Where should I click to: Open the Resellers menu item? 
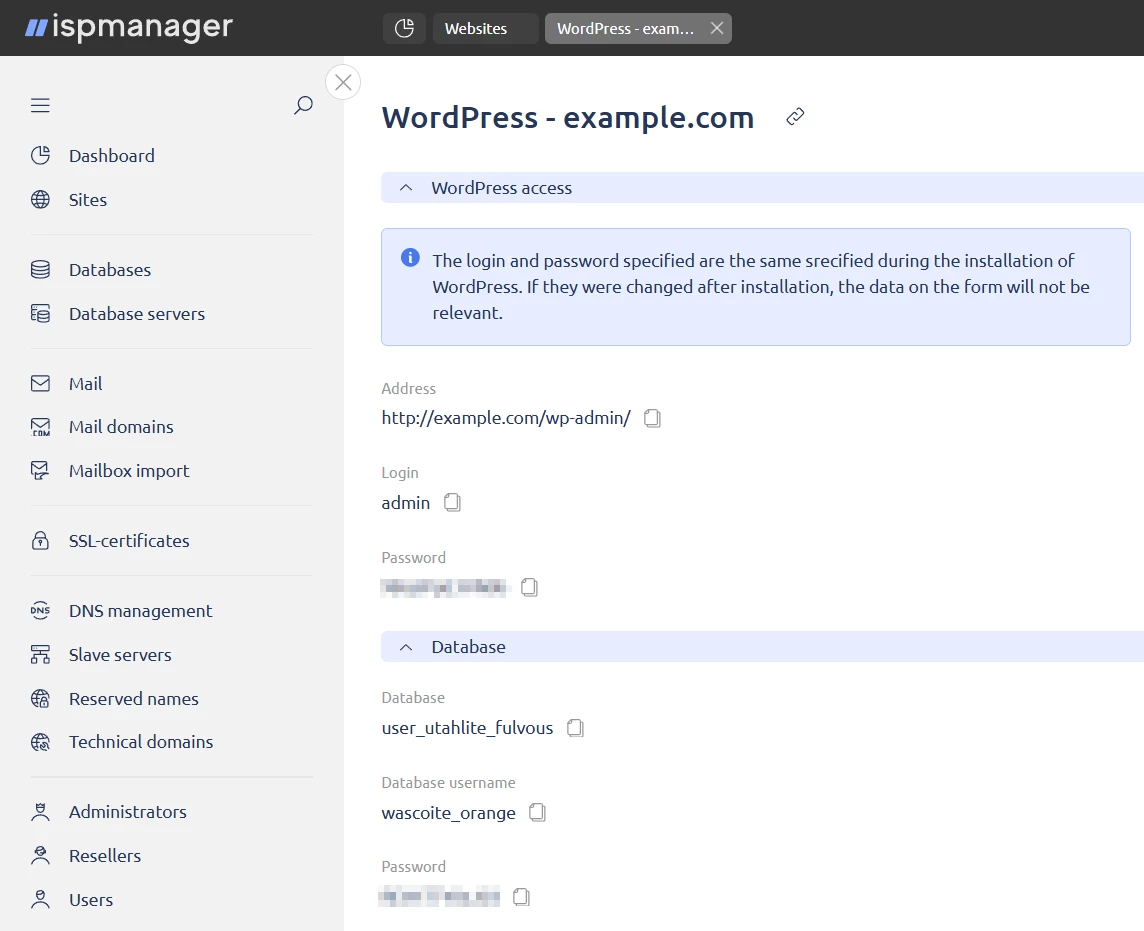pyautogui.click(x=105, y=856)
